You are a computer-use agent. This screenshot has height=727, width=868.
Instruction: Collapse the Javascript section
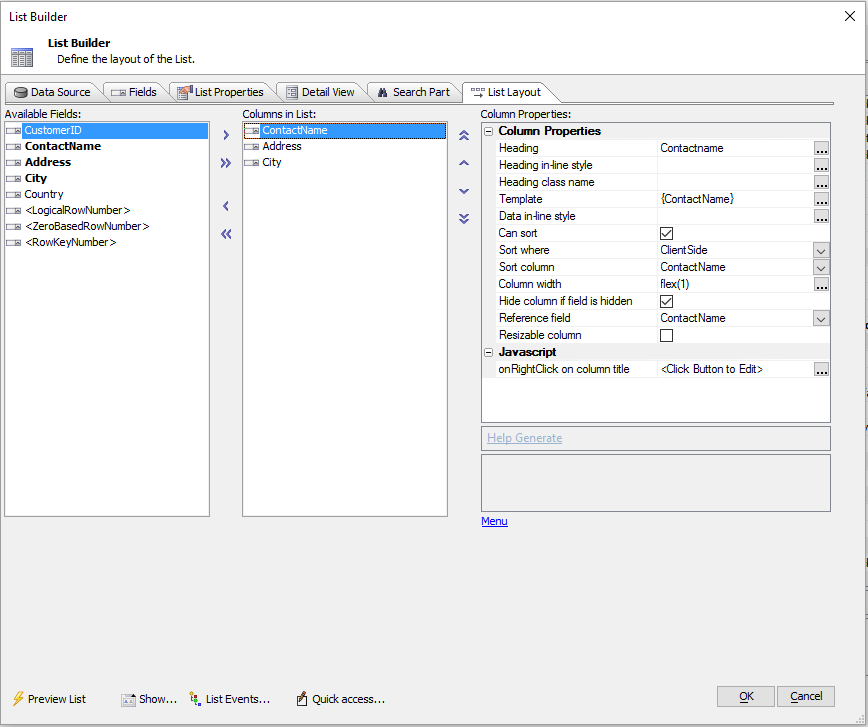click(x=488, y=352)
